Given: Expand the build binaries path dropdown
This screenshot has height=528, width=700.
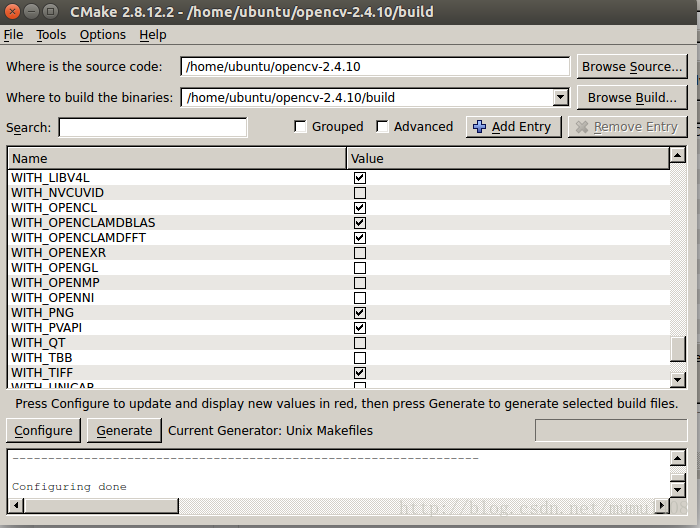Looking at the screenshot, I should pos(560,97).
